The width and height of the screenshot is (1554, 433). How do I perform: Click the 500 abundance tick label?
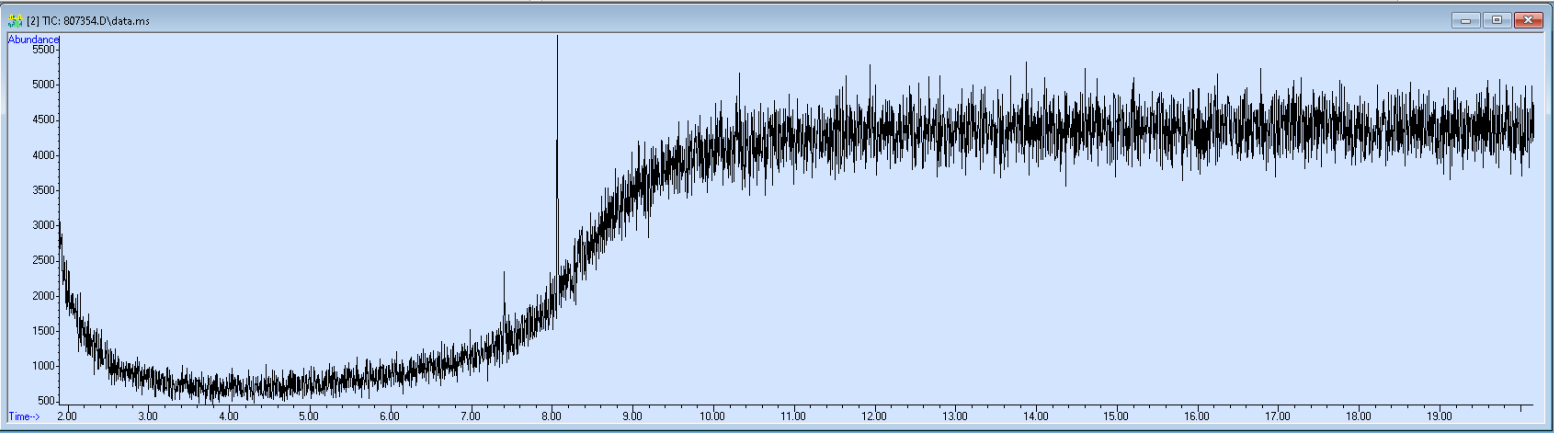(x=47, y=401)
